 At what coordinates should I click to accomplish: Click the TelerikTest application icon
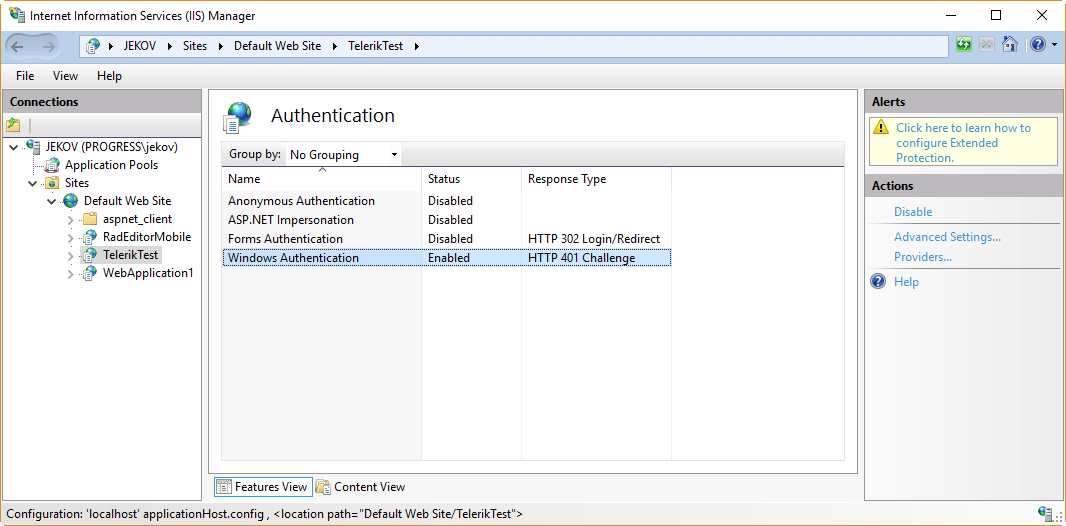point(90,256)
